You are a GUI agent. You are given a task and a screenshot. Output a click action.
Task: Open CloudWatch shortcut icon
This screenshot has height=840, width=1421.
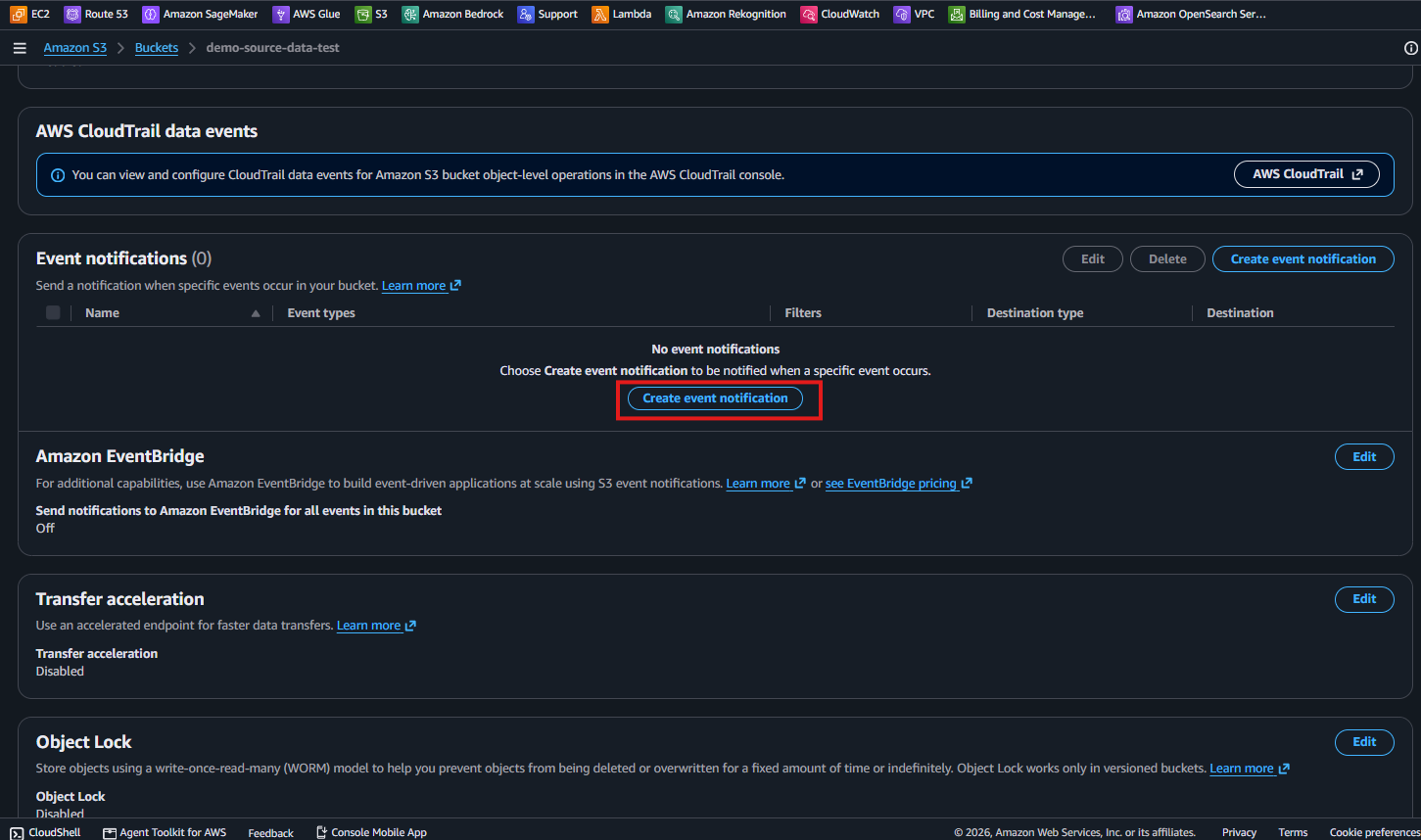point(809,14)
